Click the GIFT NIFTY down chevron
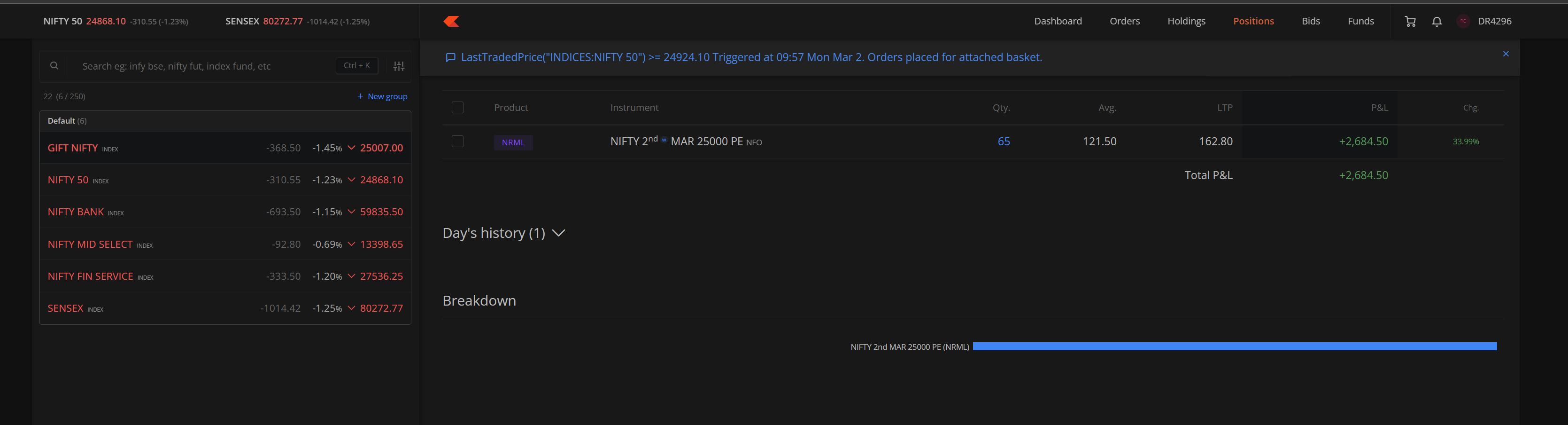The height and width of the screenshot is (425, 1568). (x=351, y=148)
